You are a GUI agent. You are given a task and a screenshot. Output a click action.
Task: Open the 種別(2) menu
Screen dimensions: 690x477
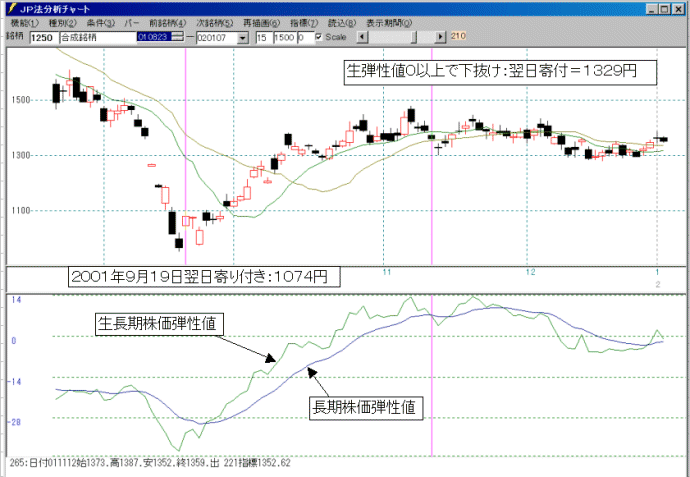click(x=62, y=23)
